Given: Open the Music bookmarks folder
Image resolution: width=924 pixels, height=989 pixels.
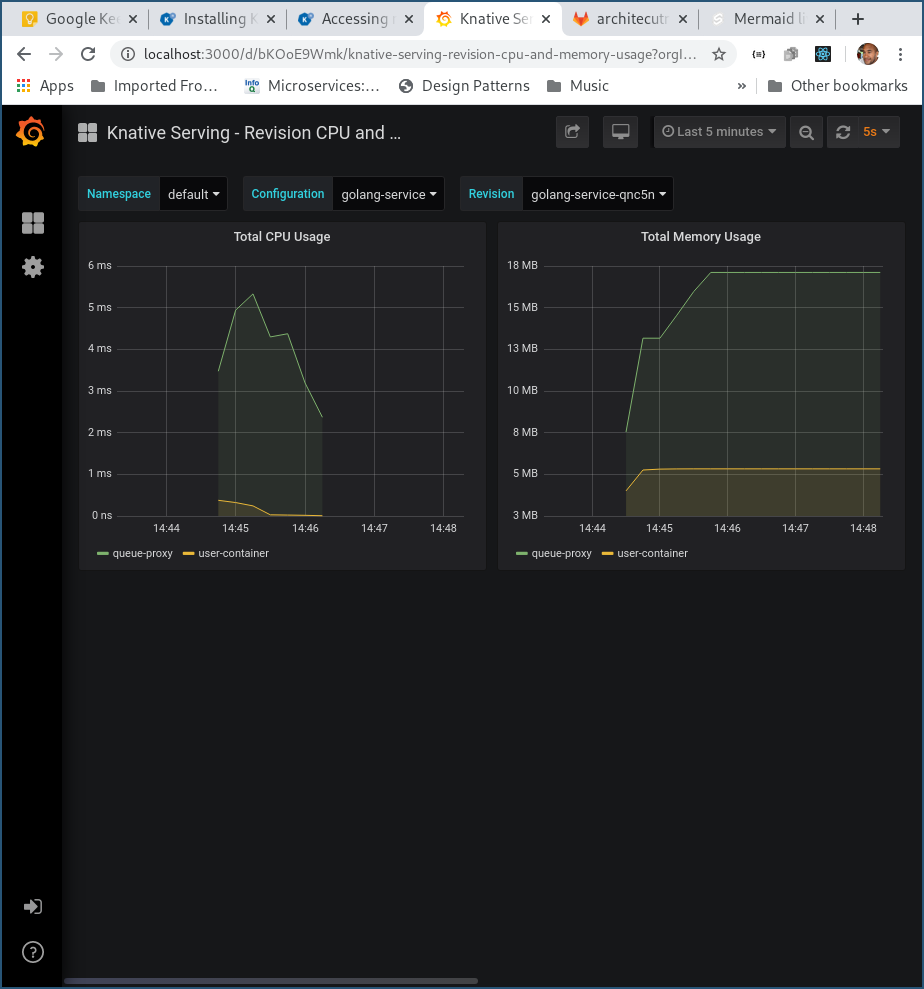Looking at the screenshot, I should pos(578,86).
